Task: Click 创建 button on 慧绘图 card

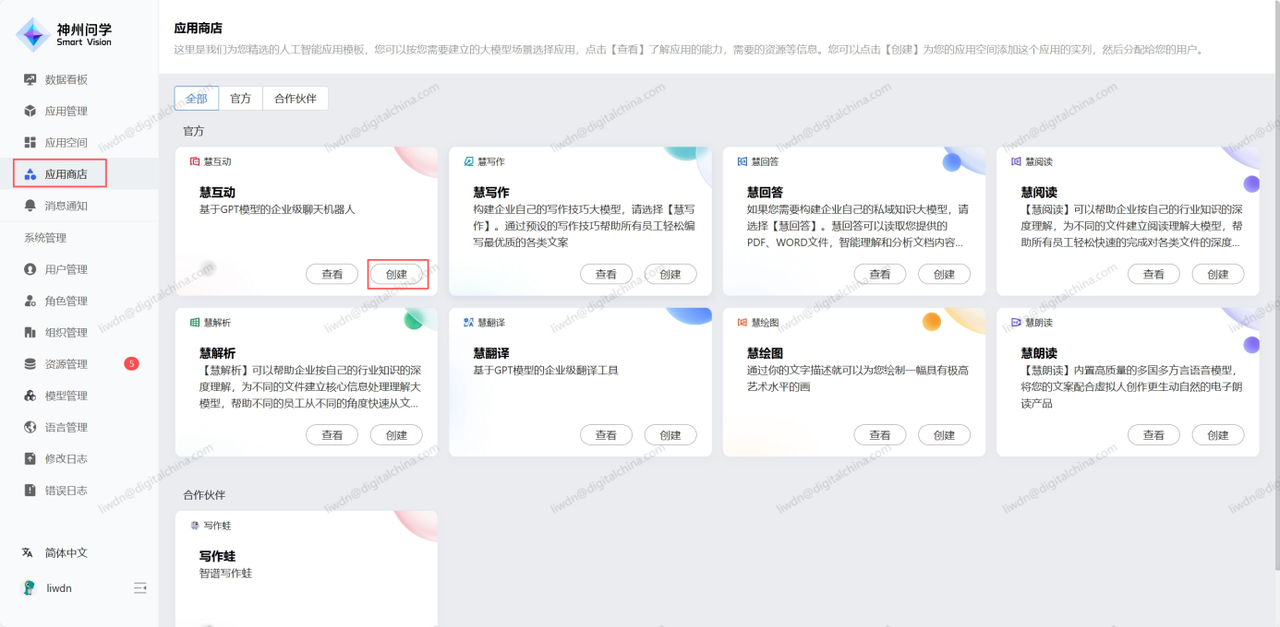Action: (944, 435)
